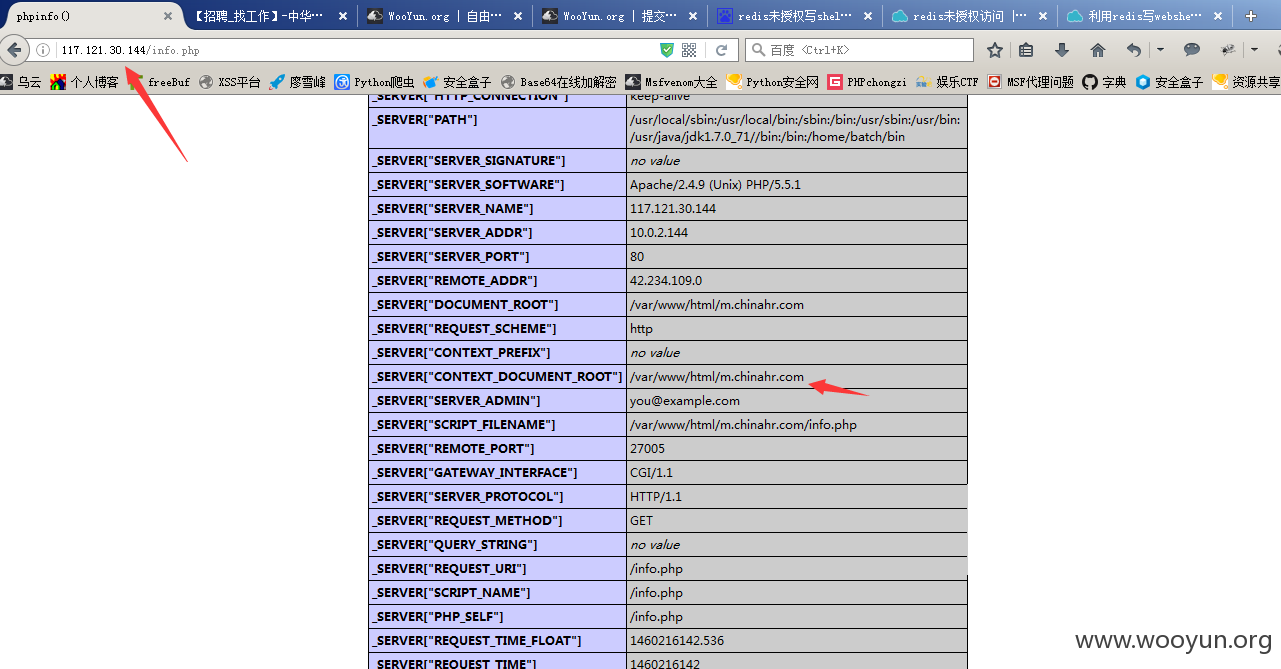Open the PHPchongzi bookmark
1281x669 pixels.
tap(867, 82)
